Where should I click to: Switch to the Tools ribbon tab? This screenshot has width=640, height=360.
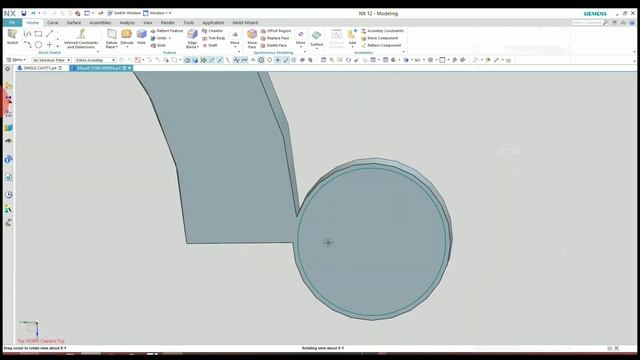pyautogui.click(x=189, y=23)
